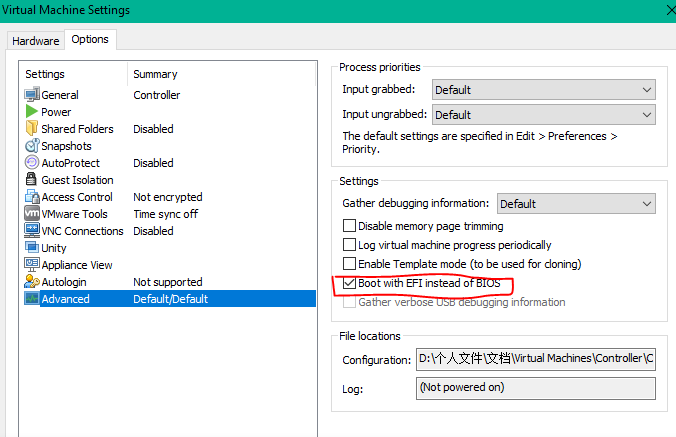Open Gather debugging information dropdown
The width and height of the screenshot is (676, 437).
(x=576, y=204)
